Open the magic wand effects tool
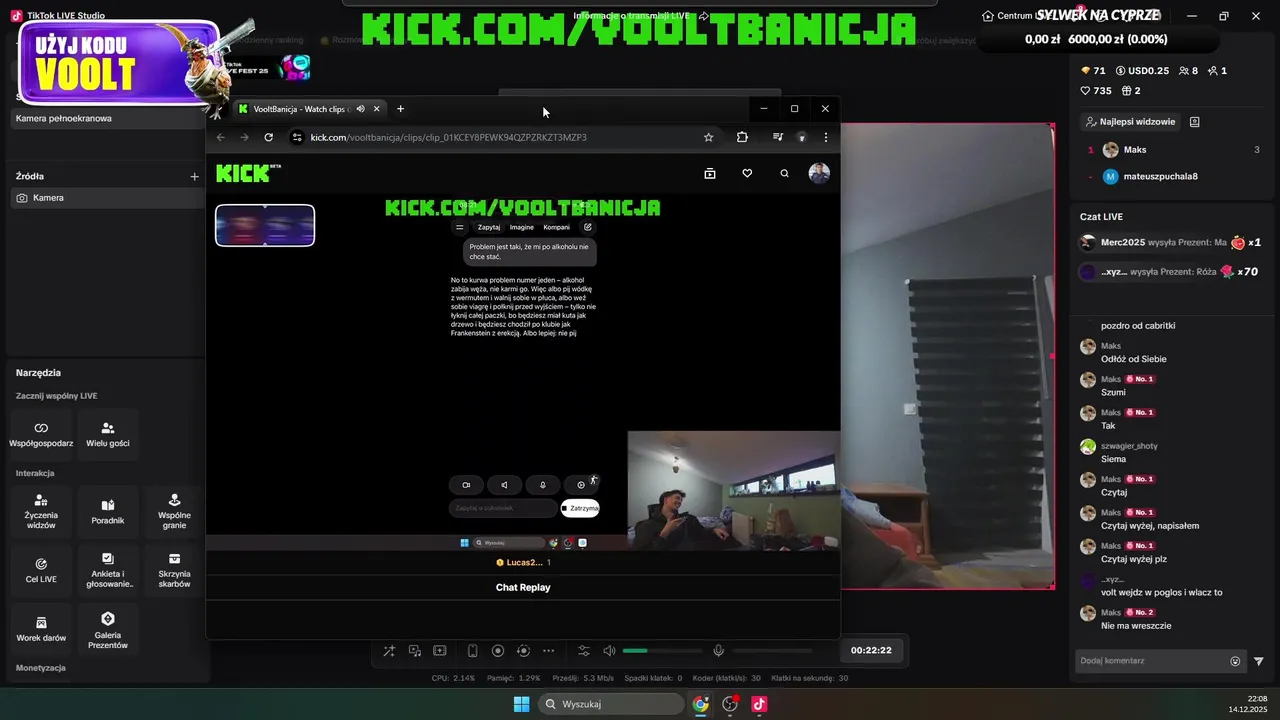1280x720 pixels. click(389, 651)
